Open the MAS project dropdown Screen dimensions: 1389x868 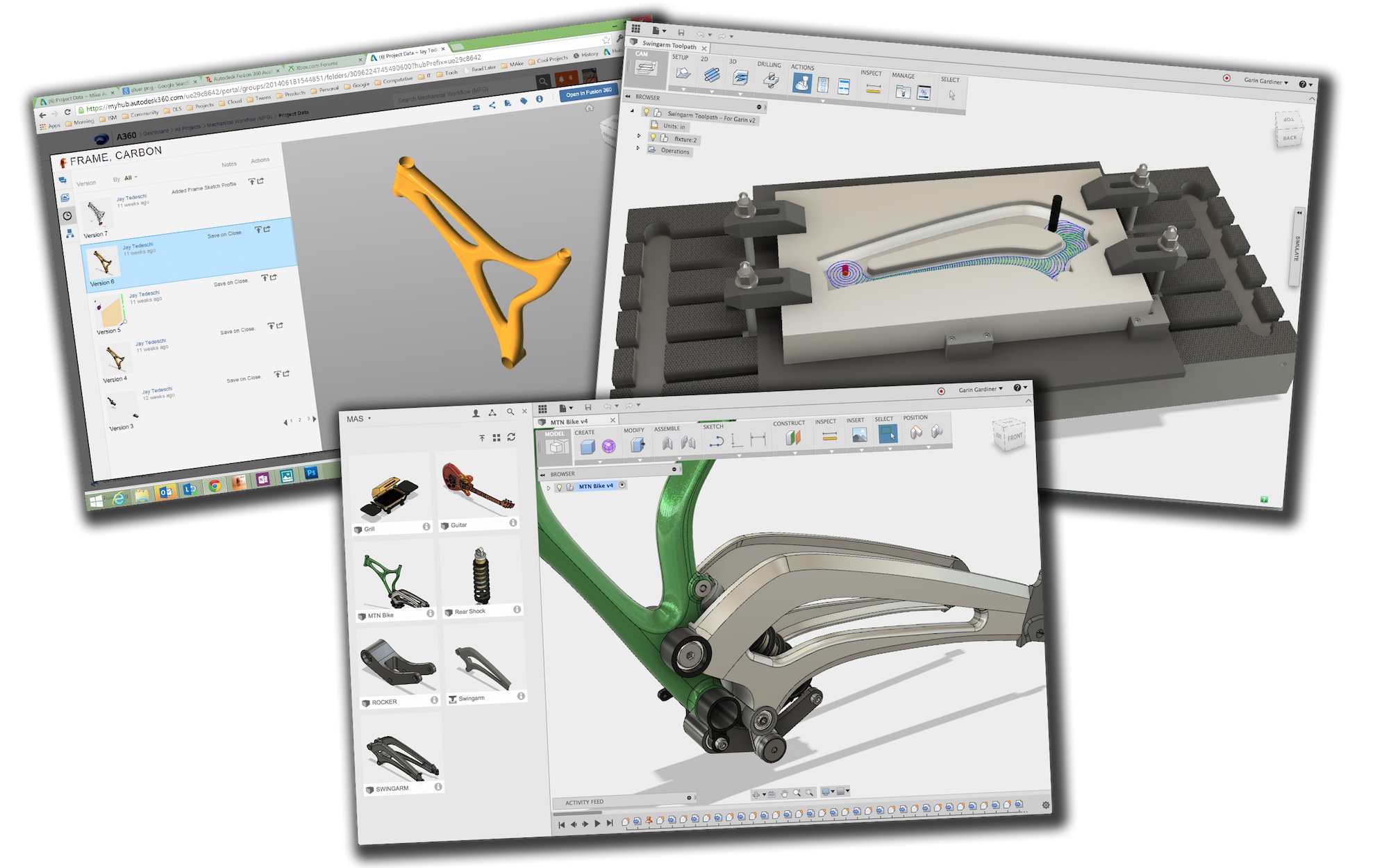pos(360,419)
